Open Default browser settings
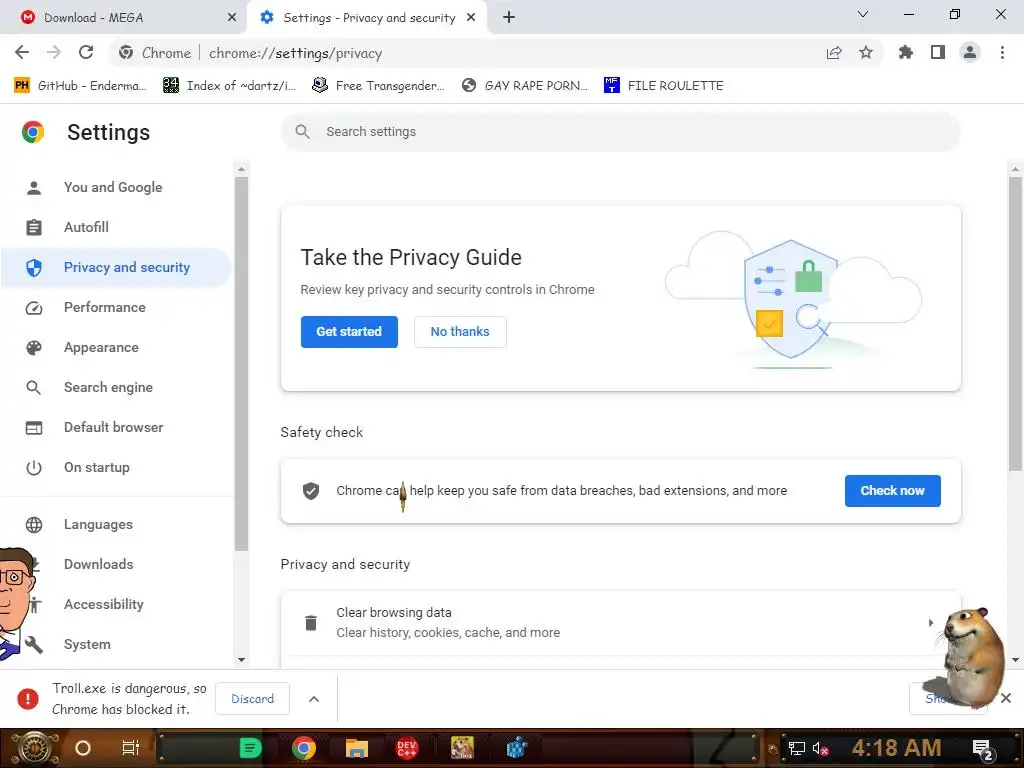The image size is (1024, 768). point(114,427)
